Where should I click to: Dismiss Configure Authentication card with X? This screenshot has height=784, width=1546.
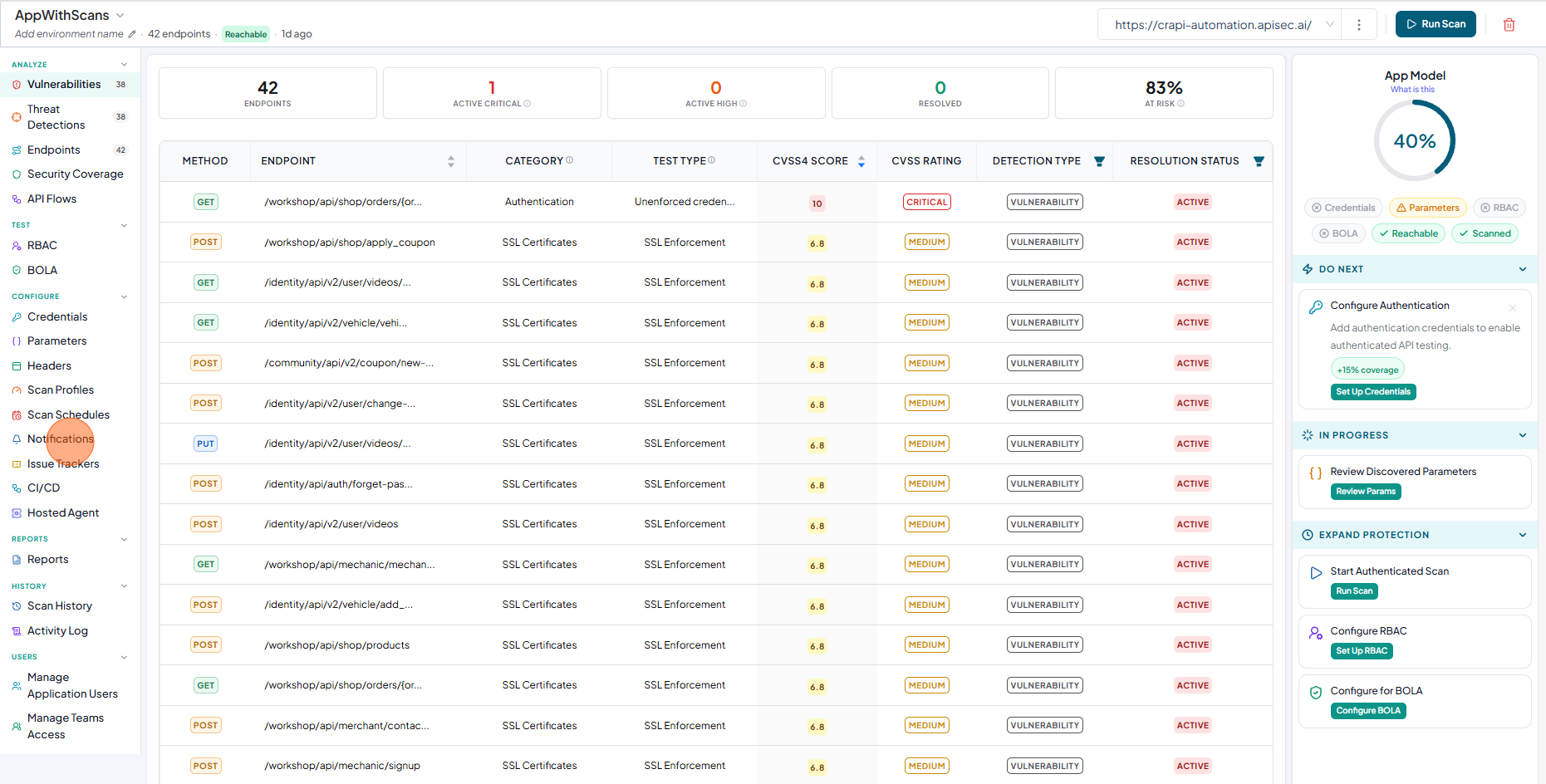coord(1513,308)
